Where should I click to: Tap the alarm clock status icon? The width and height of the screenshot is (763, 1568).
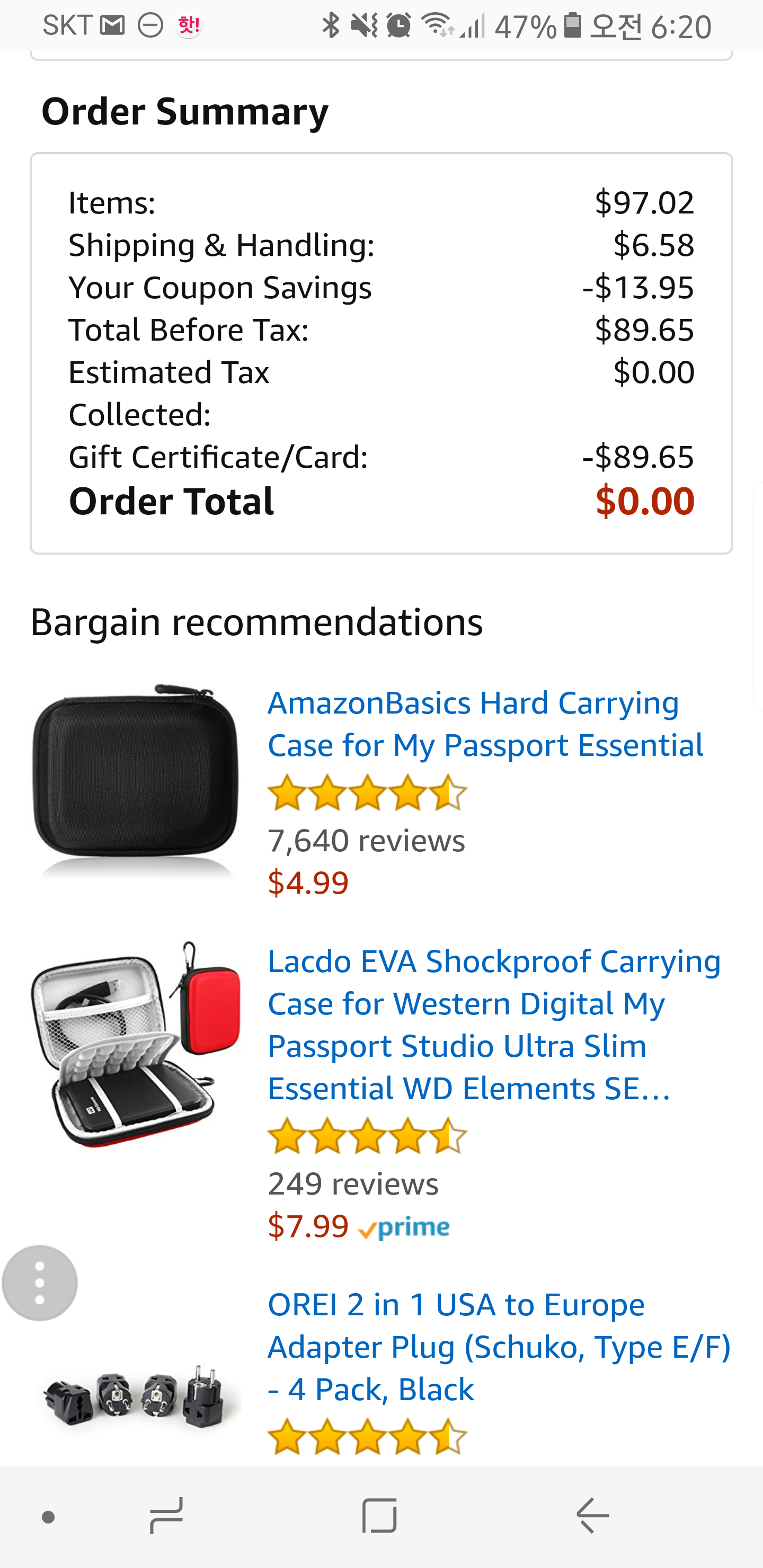coord(399,25)
